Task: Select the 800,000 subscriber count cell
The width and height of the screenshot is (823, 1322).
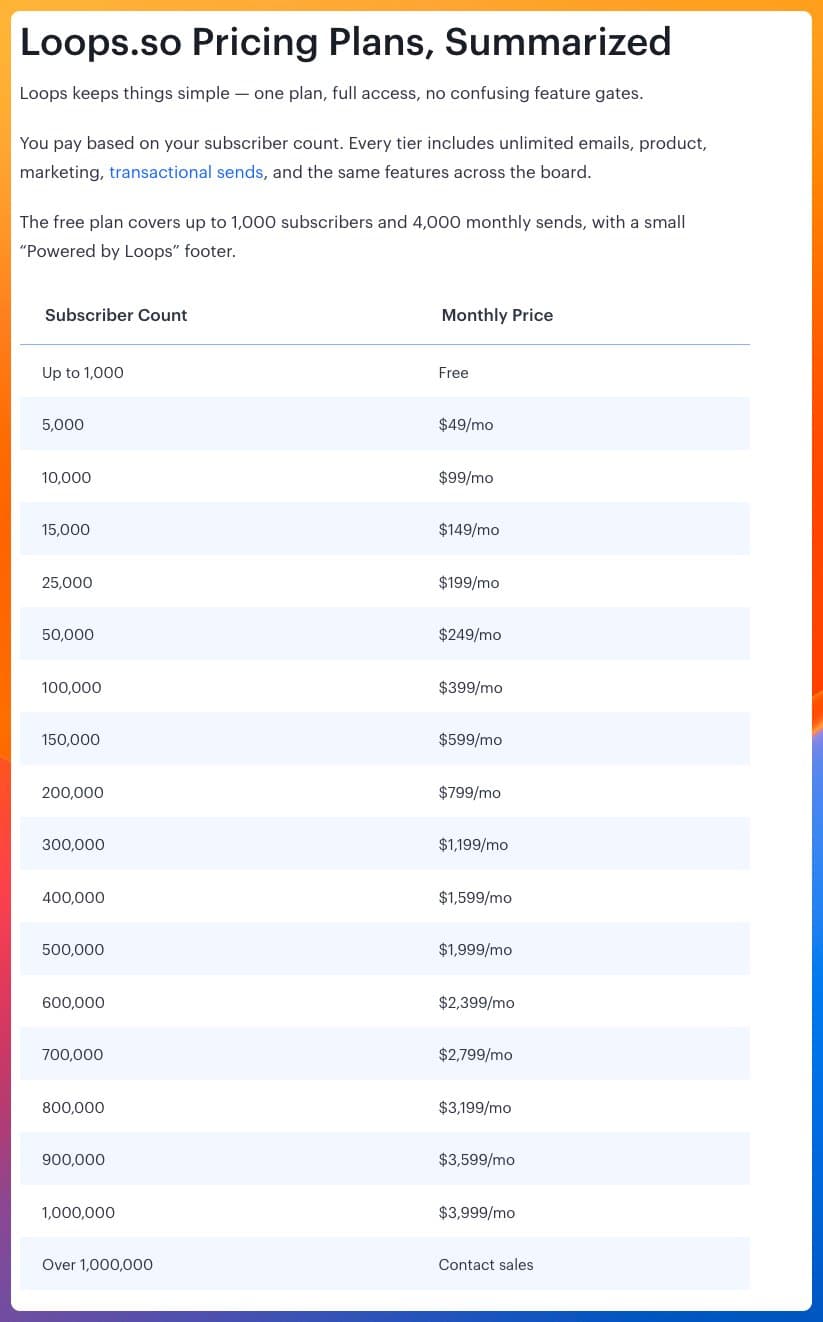Action: click(73, 1108)
